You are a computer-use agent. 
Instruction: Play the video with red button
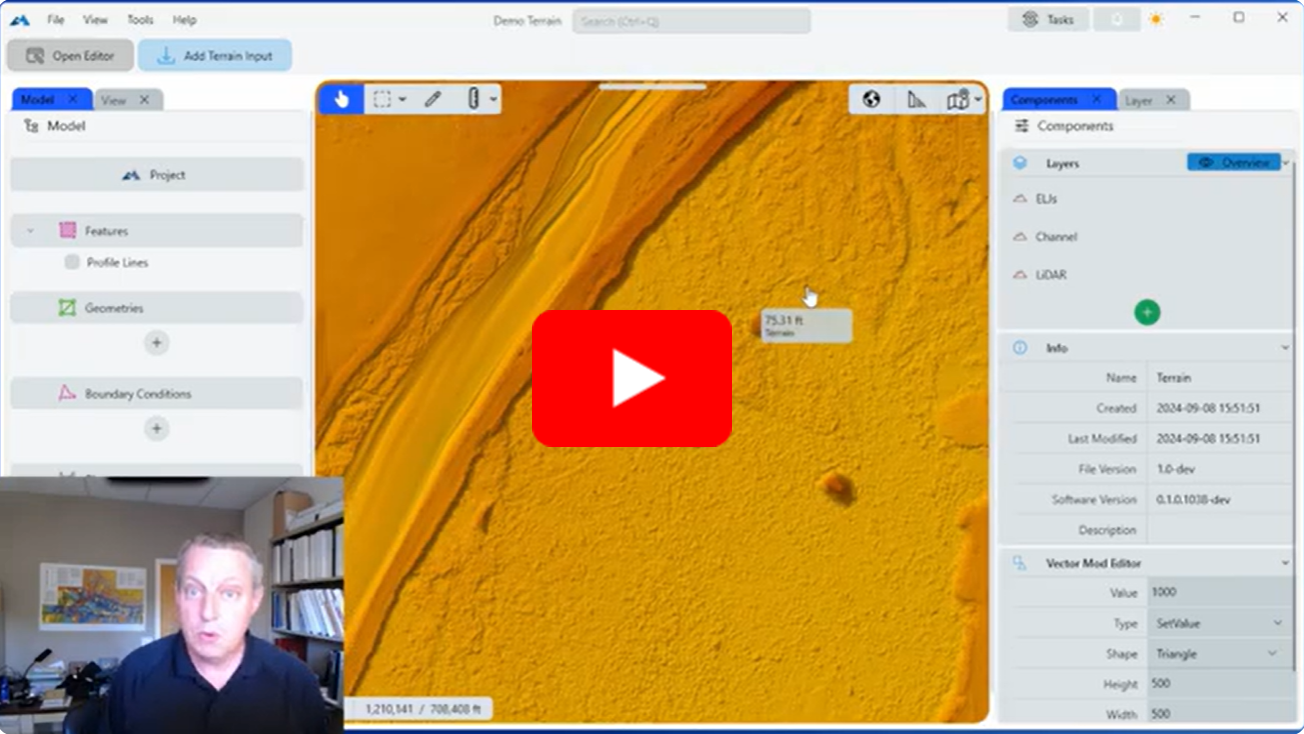pyautogui.click(x=632, y=378)
